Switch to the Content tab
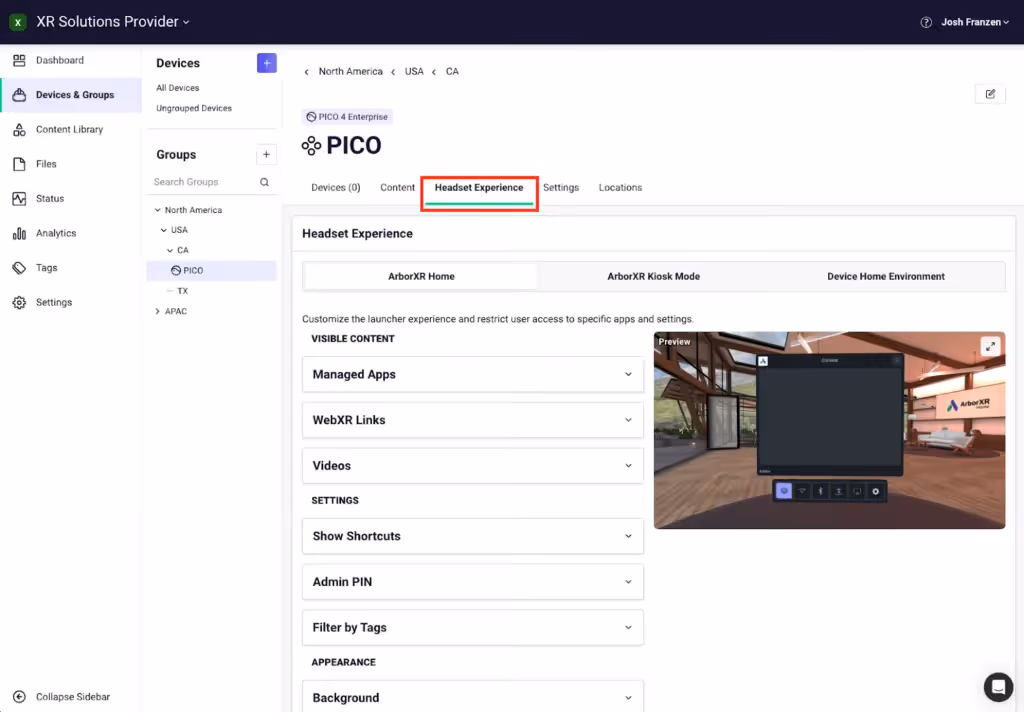Image resolution: width=1024 pixels, height=712 pixels. click(x=397, y=187)
